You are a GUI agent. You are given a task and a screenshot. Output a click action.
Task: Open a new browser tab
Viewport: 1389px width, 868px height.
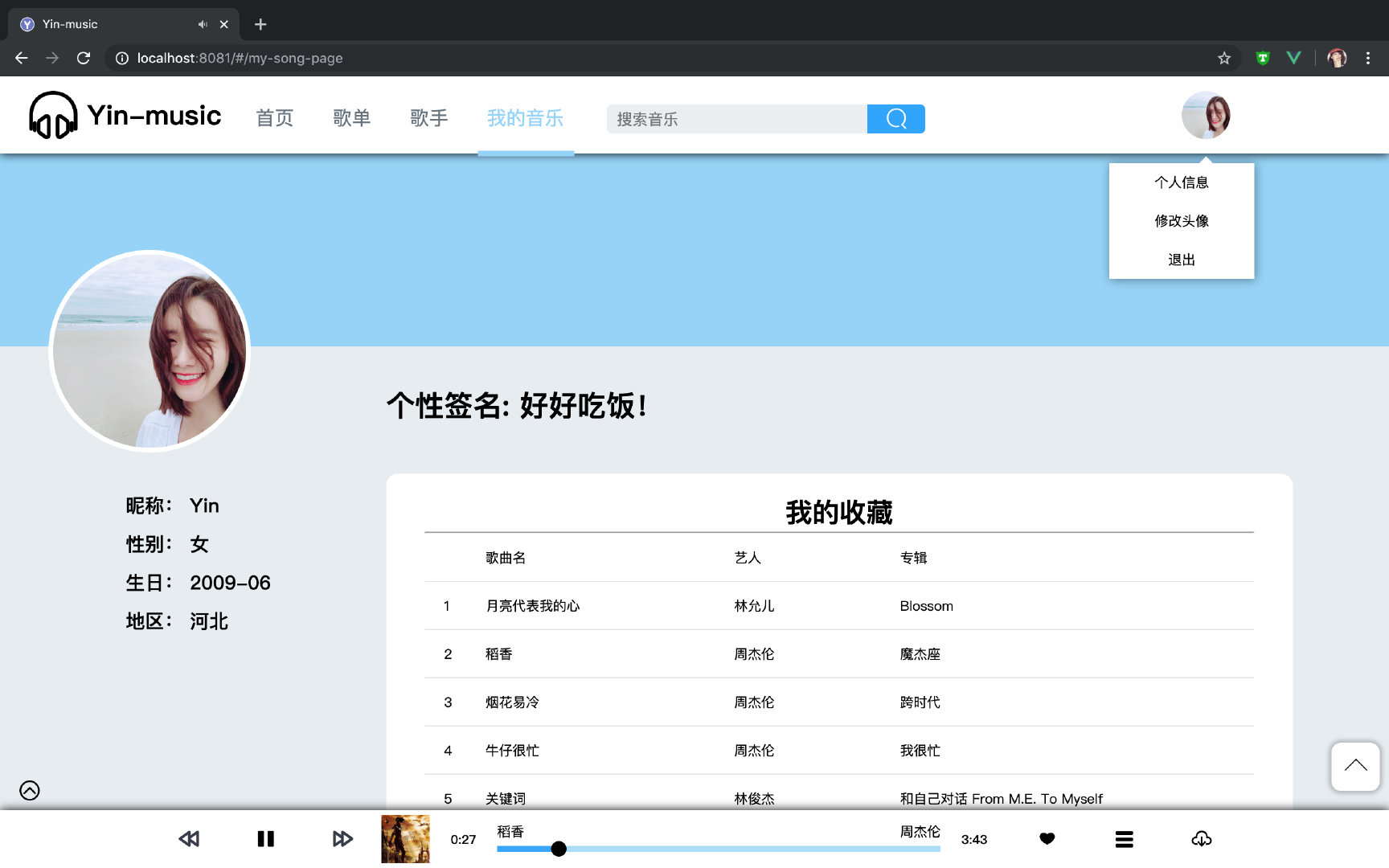(260, 24)
